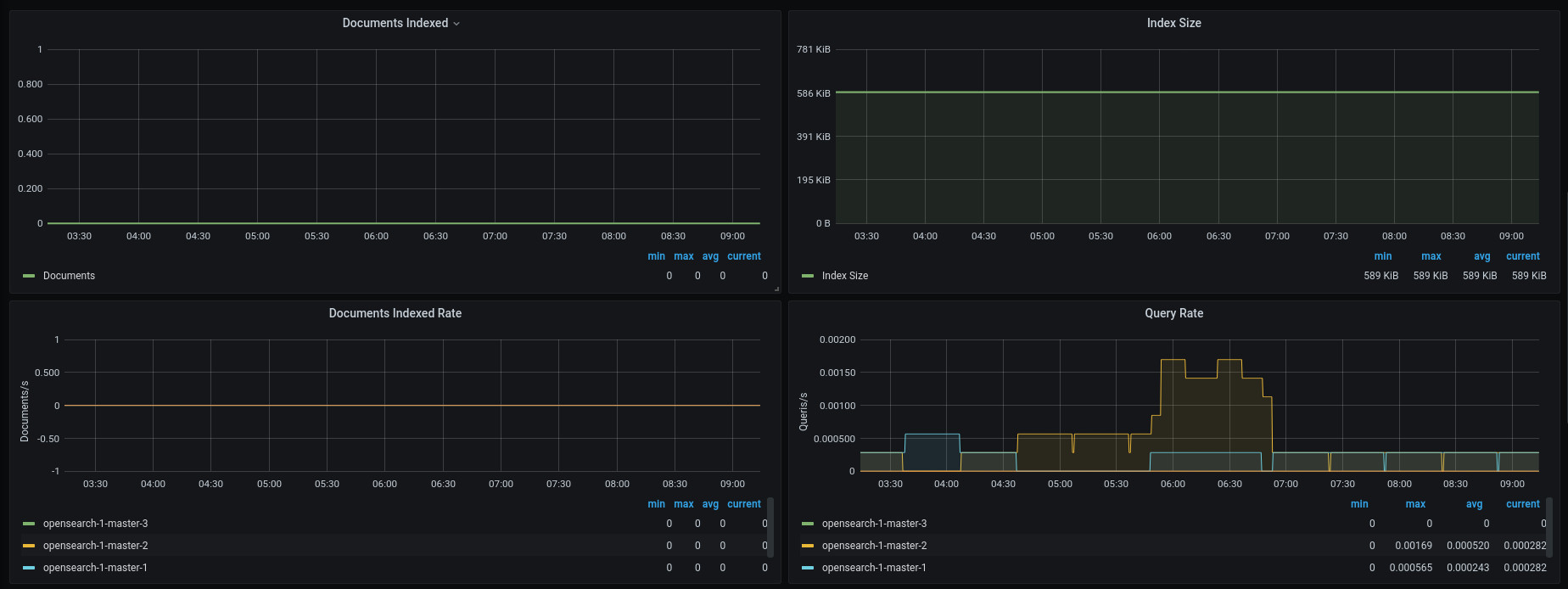Image resolution: width=1568 pixels, height=589 pixels.
Task: Click the 09:00 time label in Query Rate chart
Action: pyautogui.click(x=1512, y=484)
